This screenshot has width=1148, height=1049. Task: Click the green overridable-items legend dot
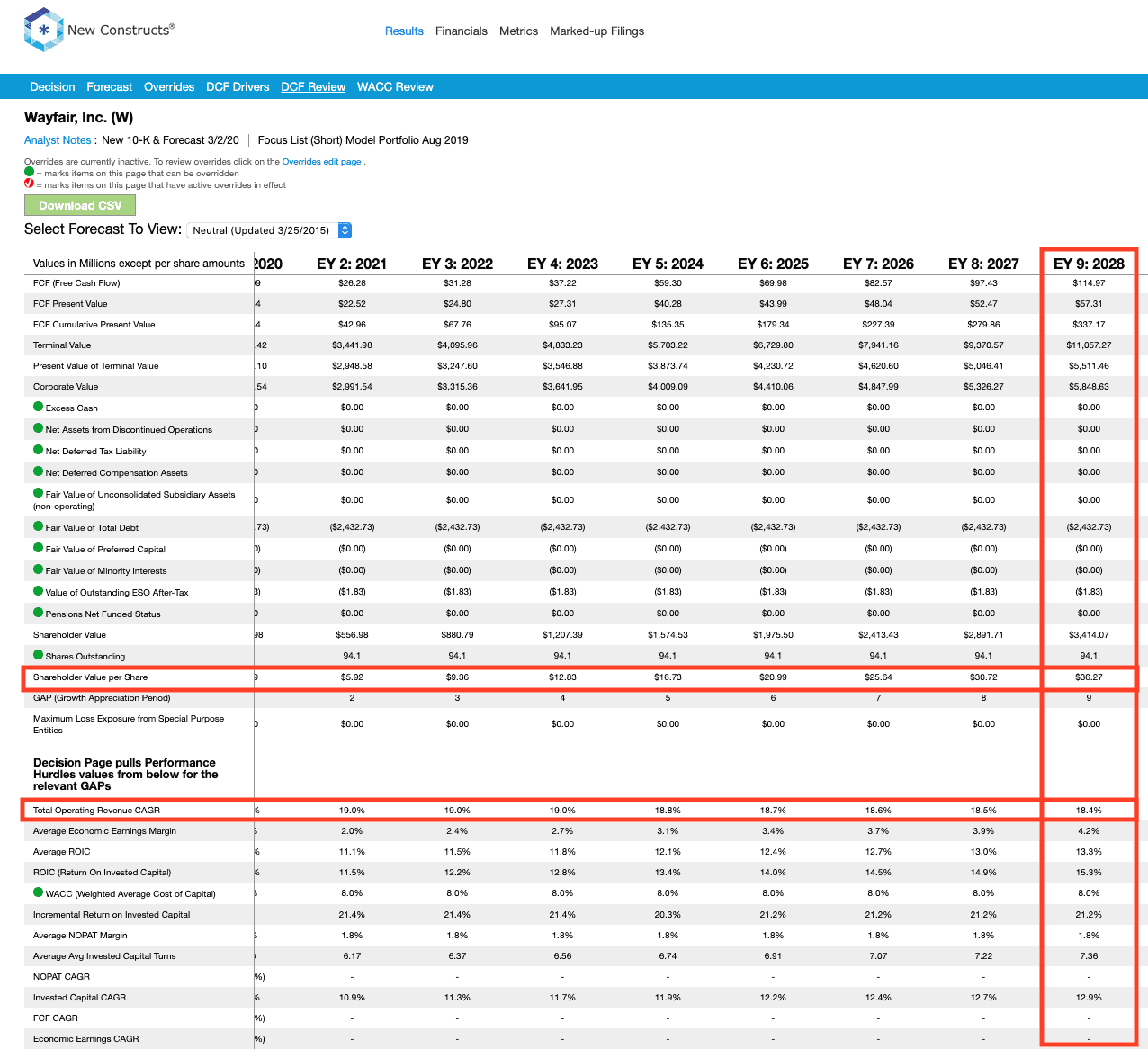point(29,172)
